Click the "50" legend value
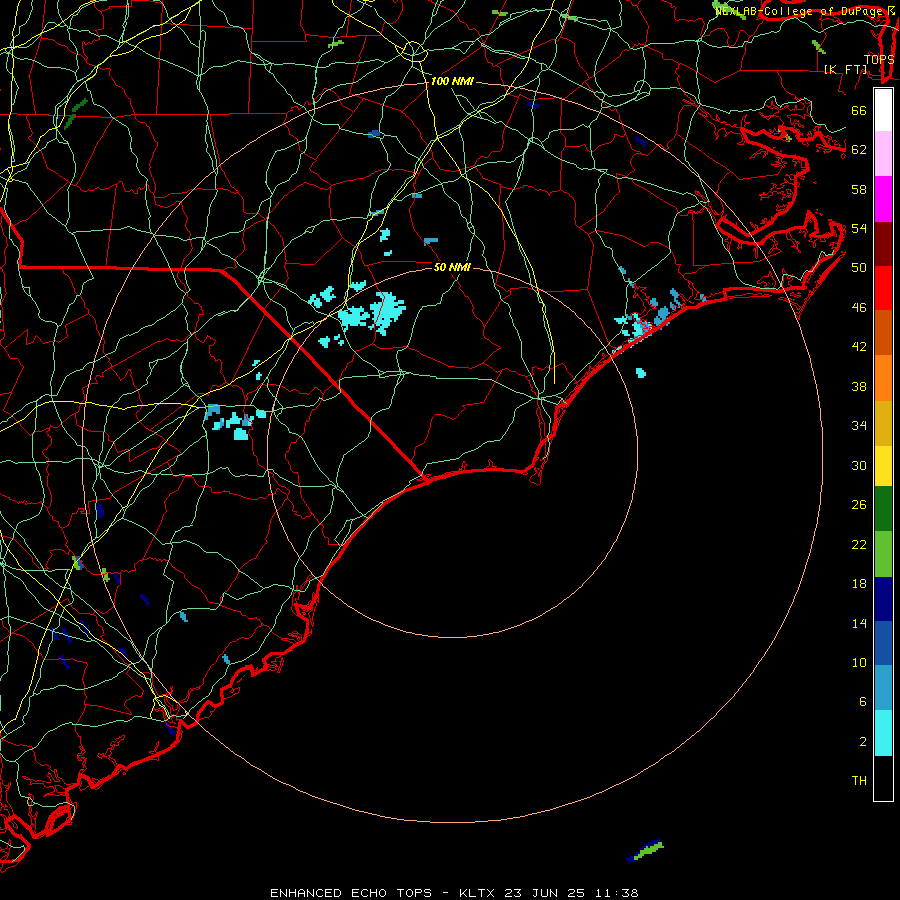 [859, 267]
